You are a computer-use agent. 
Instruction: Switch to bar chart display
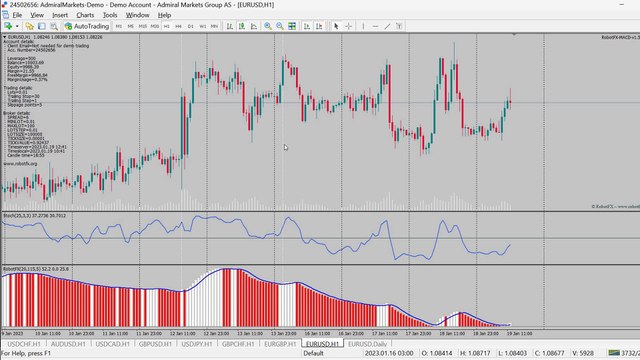230,26
